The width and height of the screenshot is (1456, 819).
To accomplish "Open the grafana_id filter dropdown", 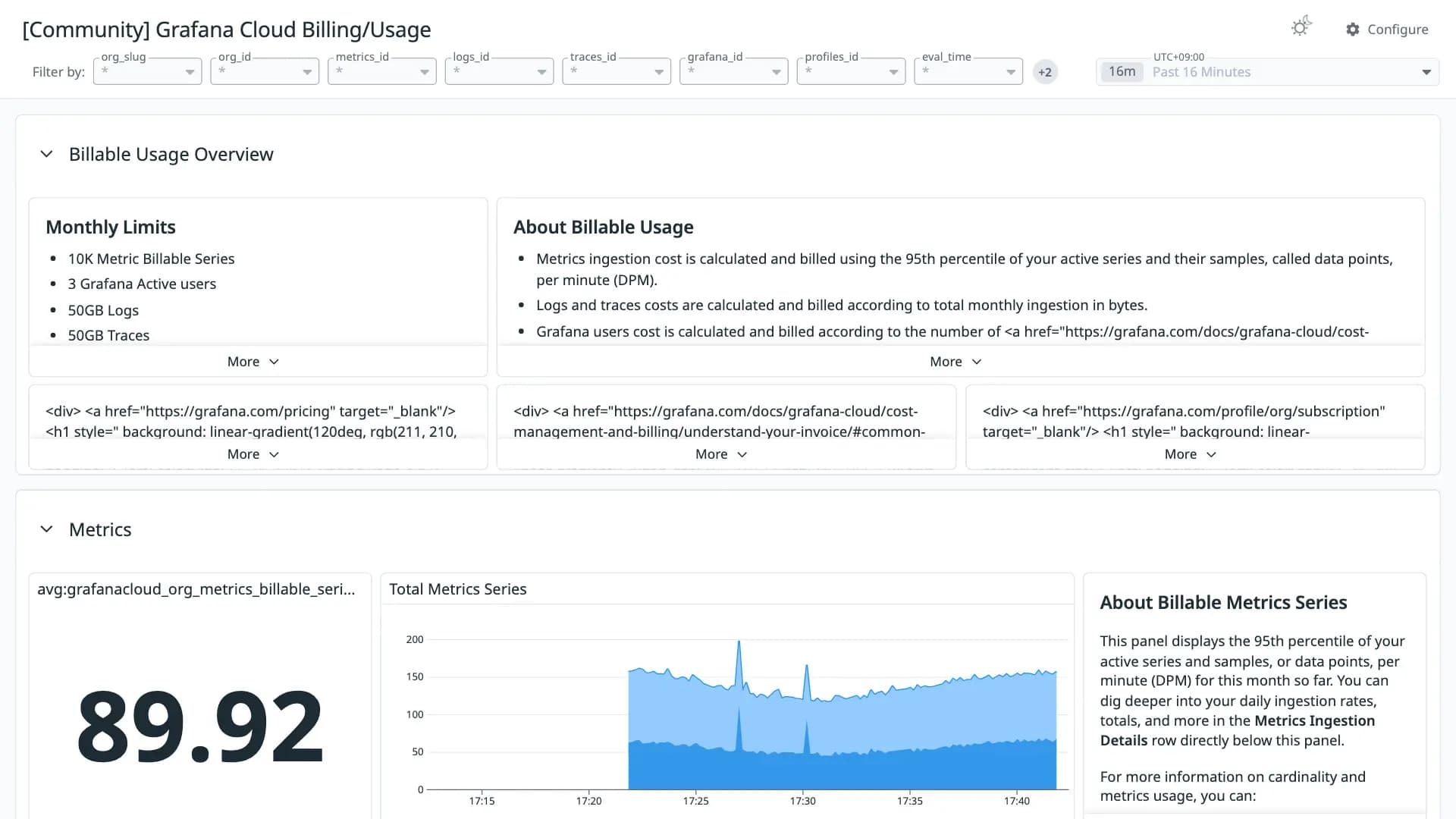I will [734, 71].
